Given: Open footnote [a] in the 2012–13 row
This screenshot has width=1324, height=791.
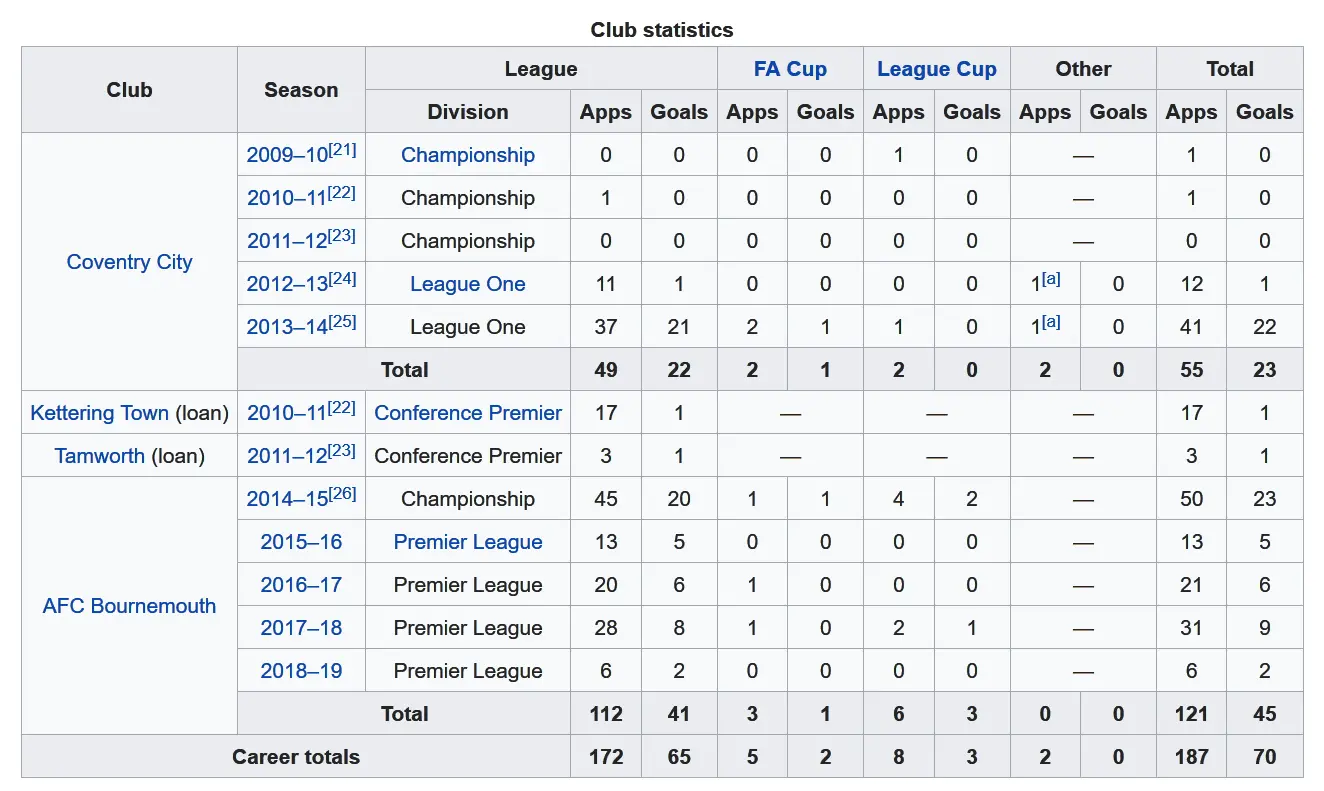Looking at the screenshot, I should click(x=1051, y=279).
